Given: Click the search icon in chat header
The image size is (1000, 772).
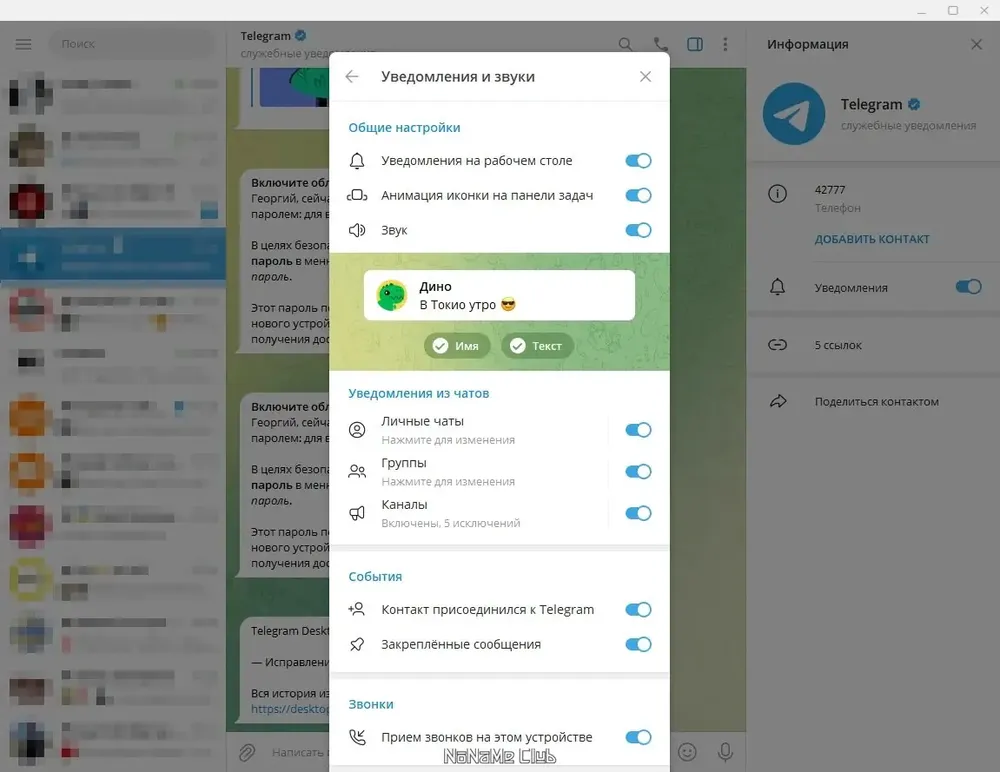Looking at the screenshot, I should (x=625, y=45).
